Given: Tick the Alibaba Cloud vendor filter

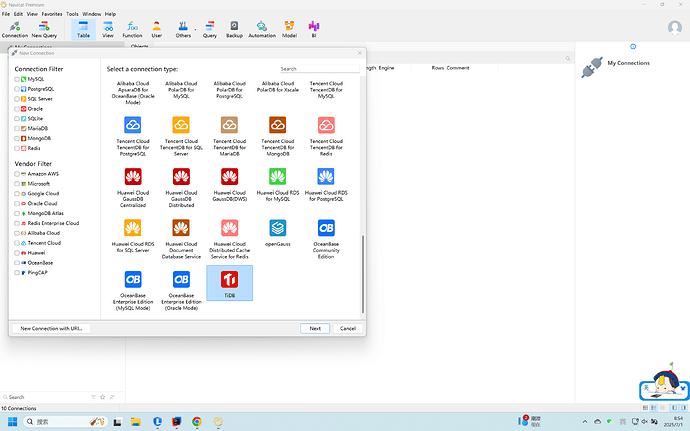Looking at the screenshot, I should 17,233.
